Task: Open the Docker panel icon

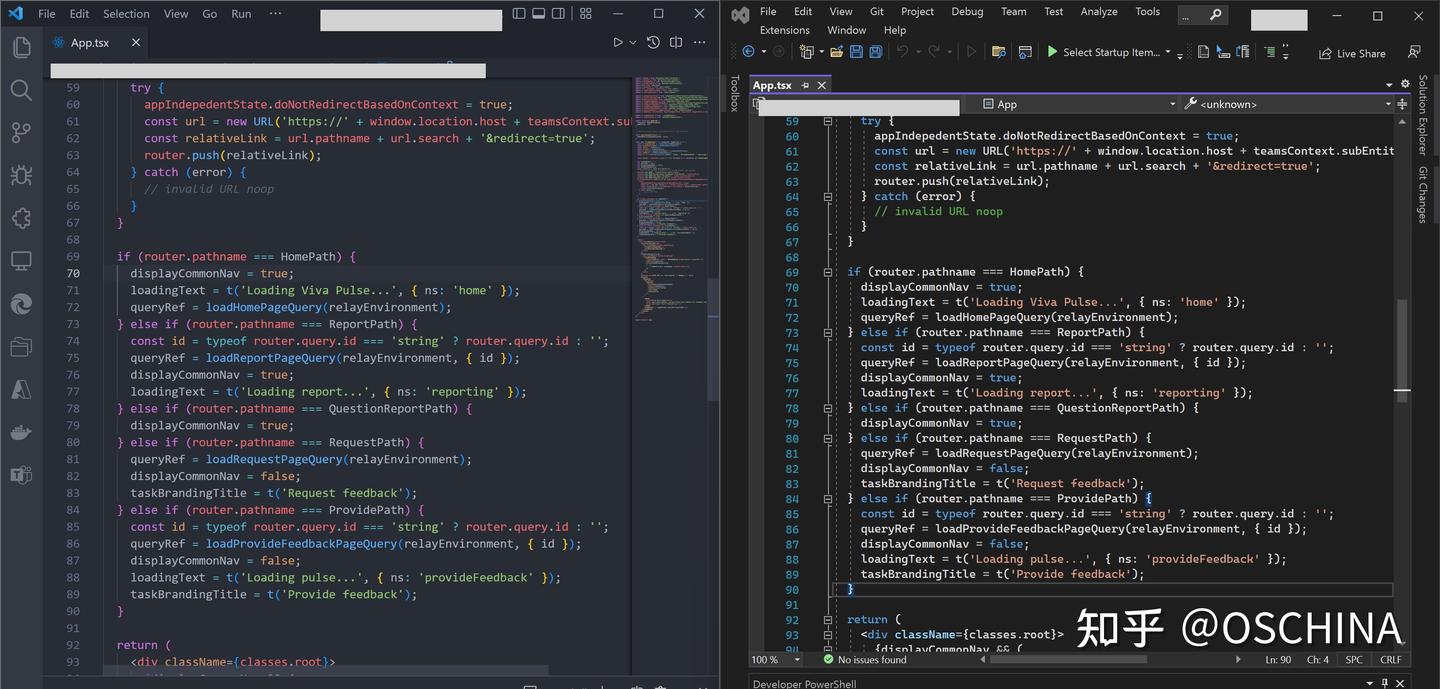Action: coord(21,432)
